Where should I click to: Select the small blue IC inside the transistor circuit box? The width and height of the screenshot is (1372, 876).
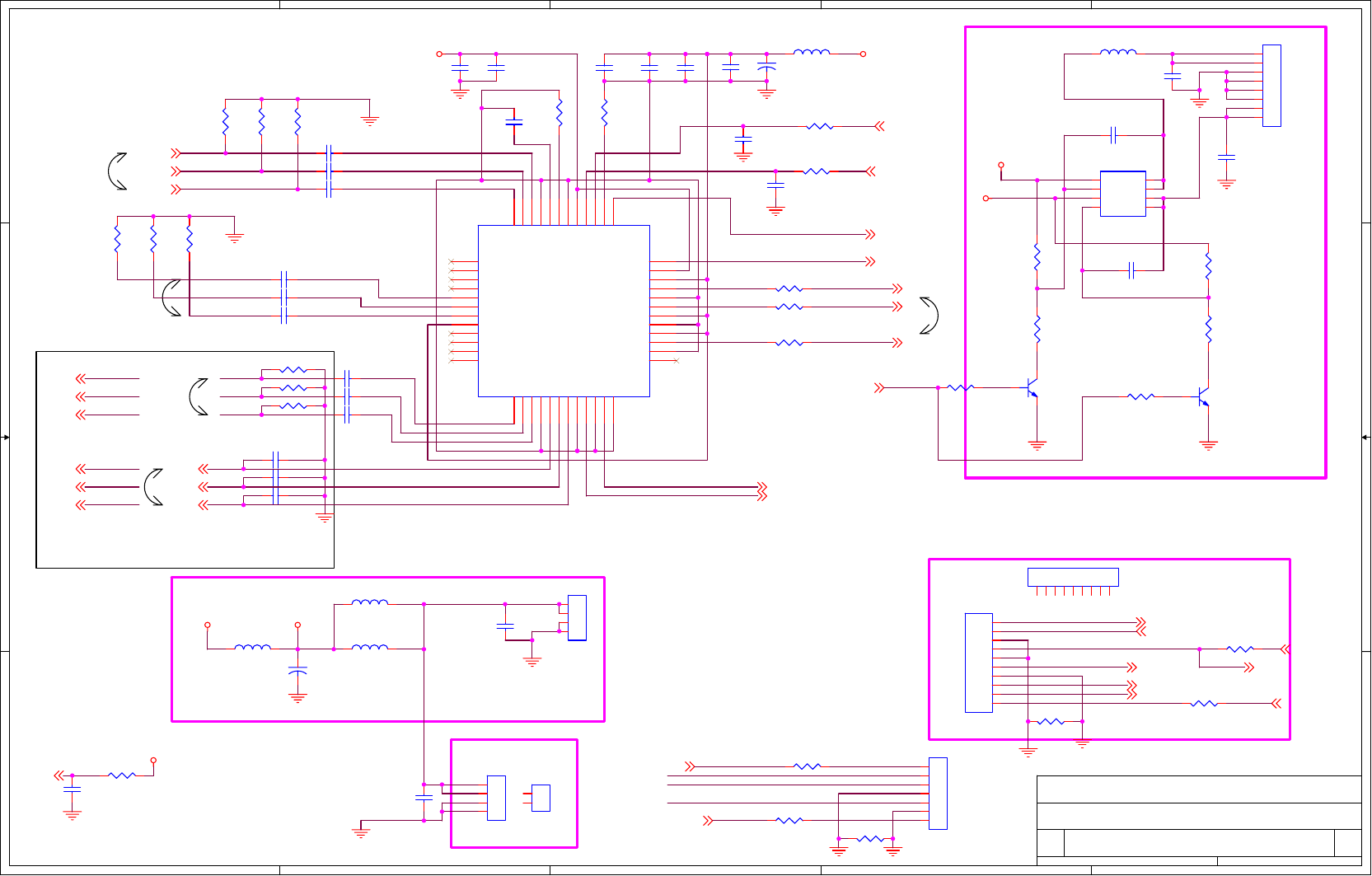[x=1123, y=194]
